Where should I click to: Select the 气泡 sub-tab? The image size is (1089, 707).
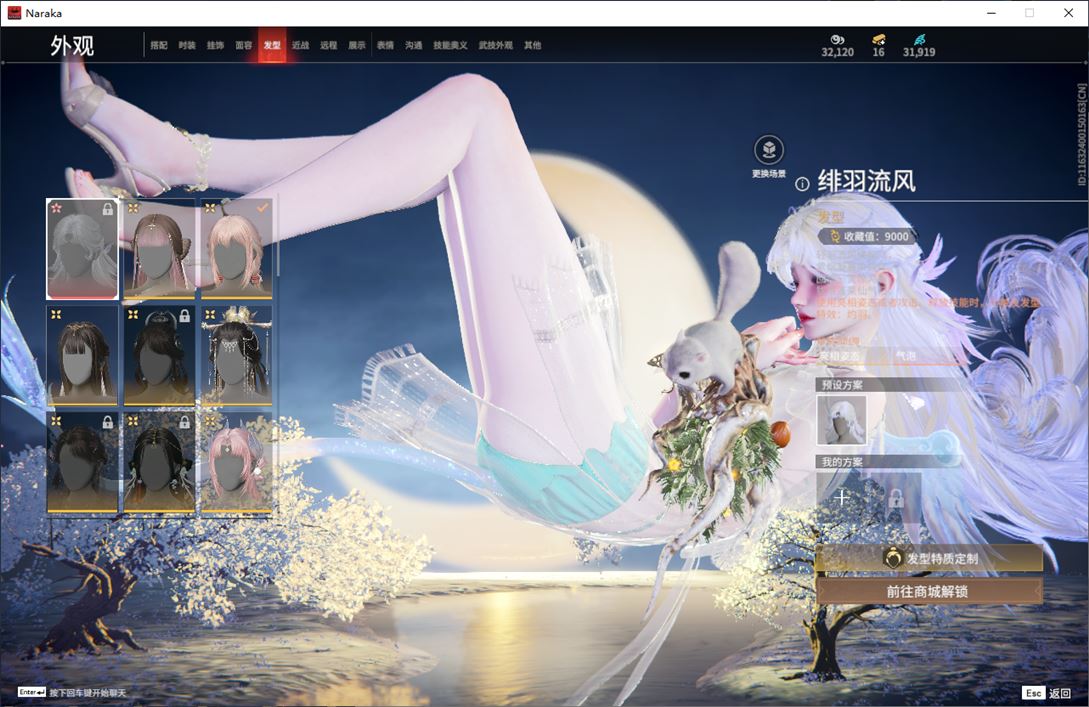(x=906, y=356)
